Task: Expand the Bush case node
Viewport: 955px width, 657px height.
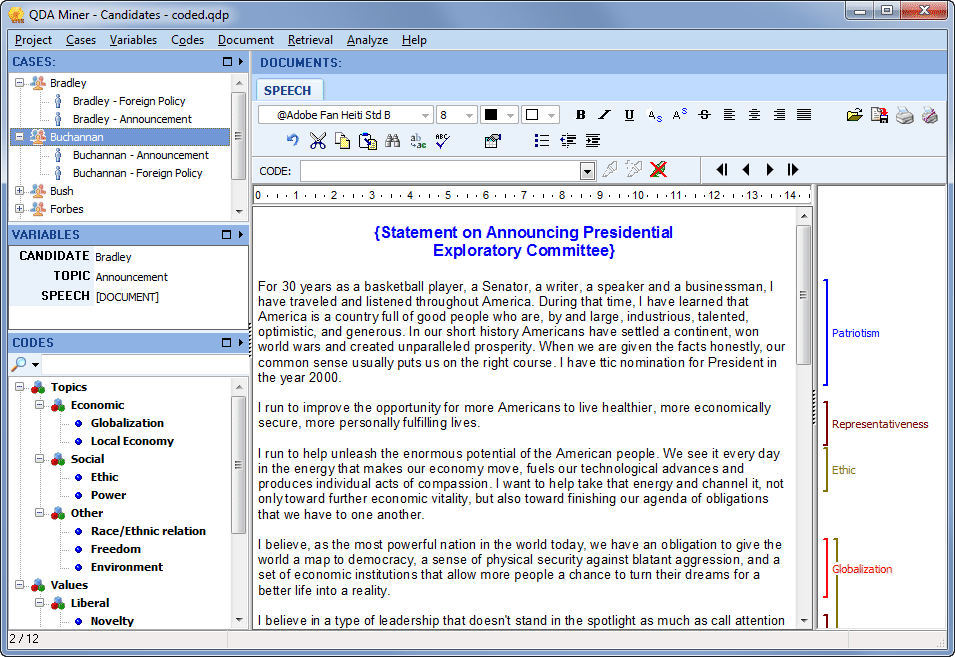Action: pyautogui.click(x=19, y=191)
